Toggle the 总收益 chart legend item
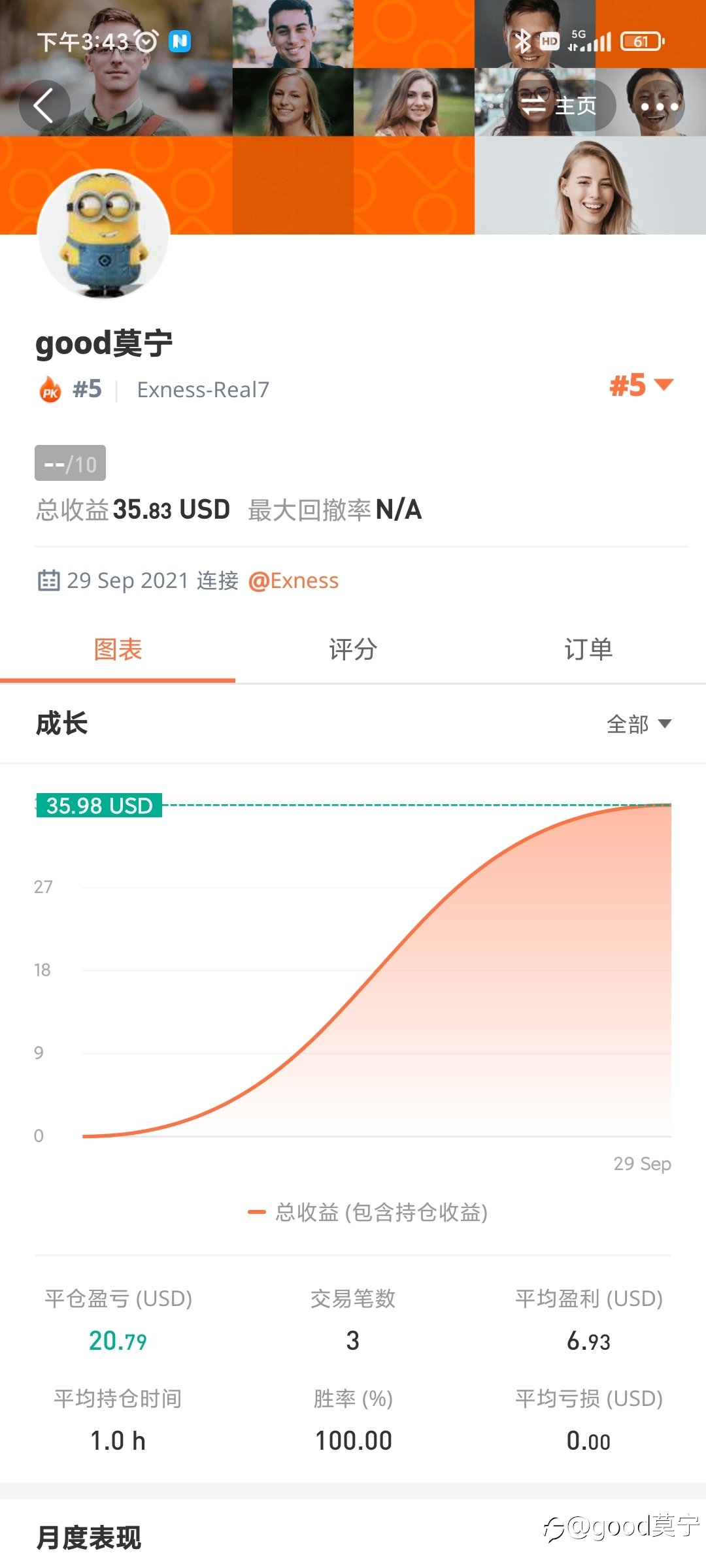 (368, 1213)
